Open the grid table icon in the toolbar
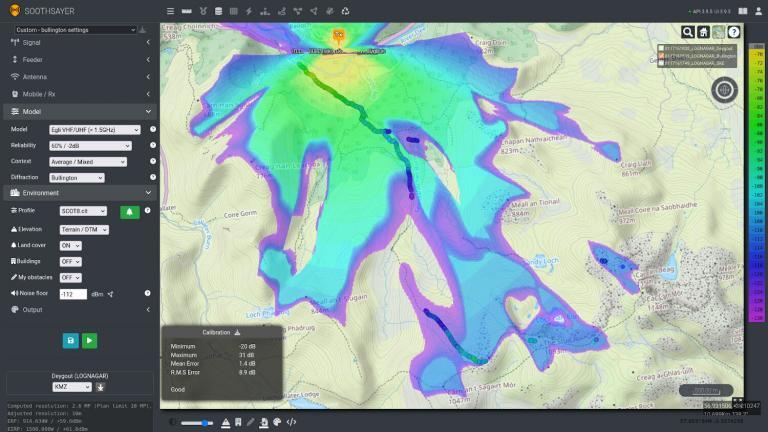 (x=234, y=11)
